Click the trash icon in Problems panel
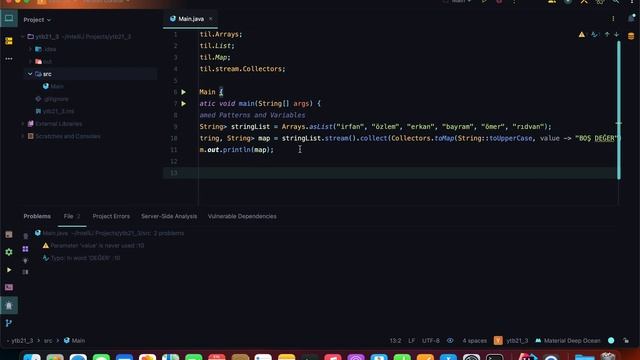This screenshot has height=360, width=640. tap(25, 237)
